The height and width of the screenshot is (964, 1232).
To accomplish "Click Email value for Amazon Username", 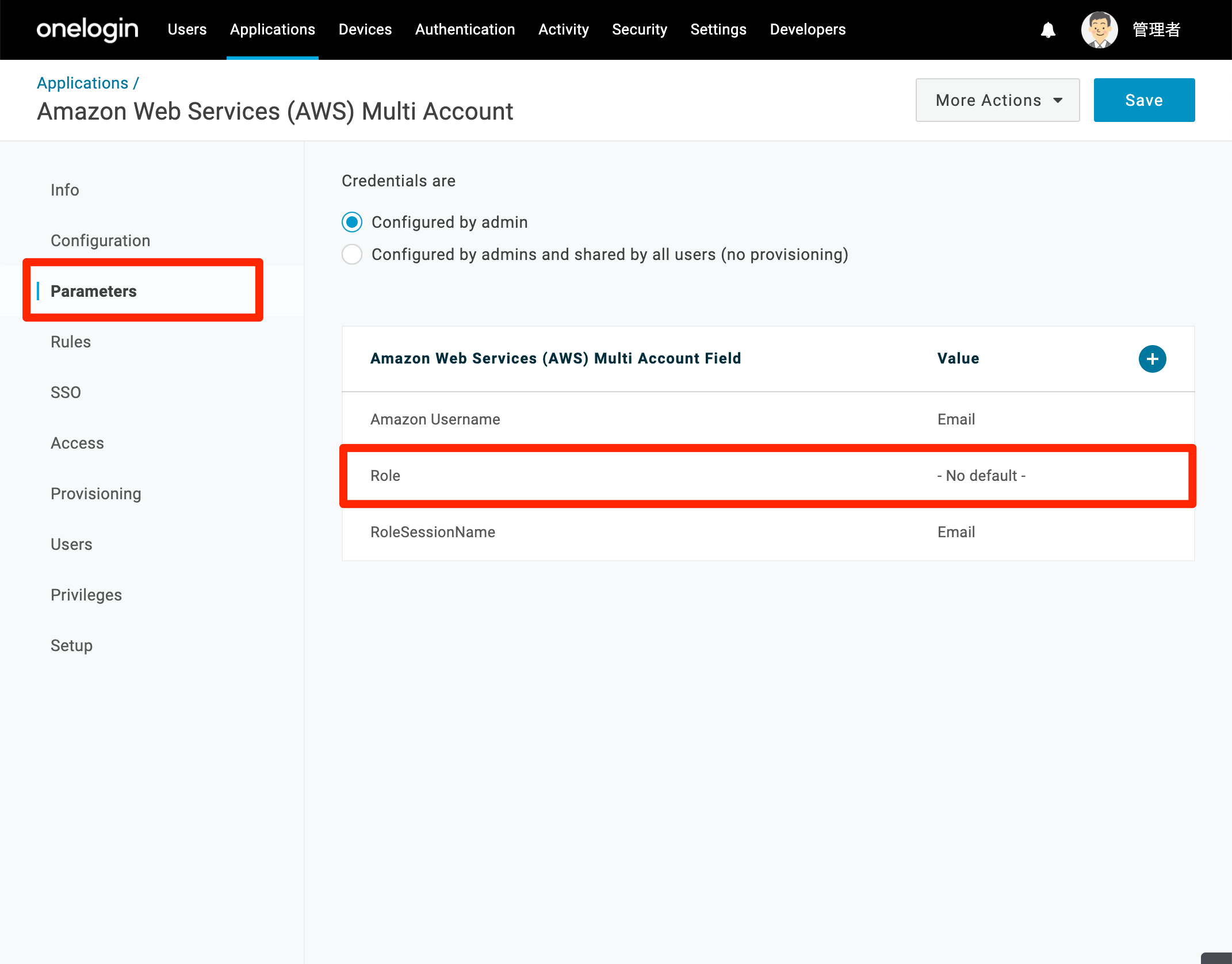I will [x=956, y=419].
